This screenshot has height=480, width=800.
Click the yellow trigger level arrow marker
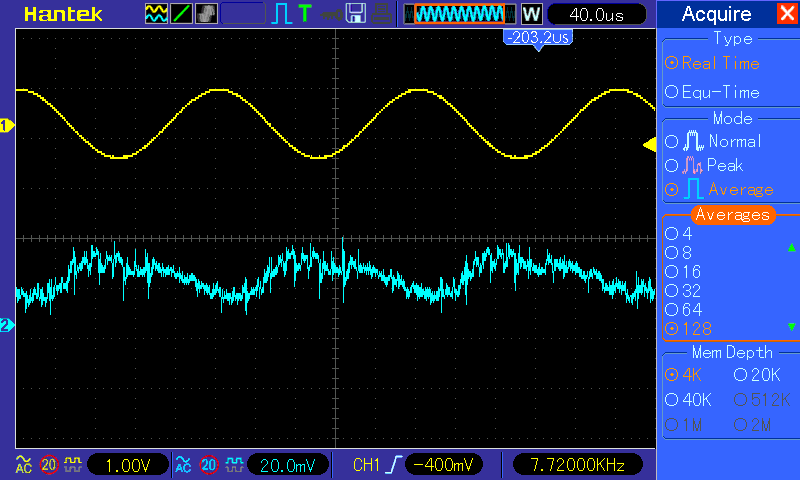(649, 145)
